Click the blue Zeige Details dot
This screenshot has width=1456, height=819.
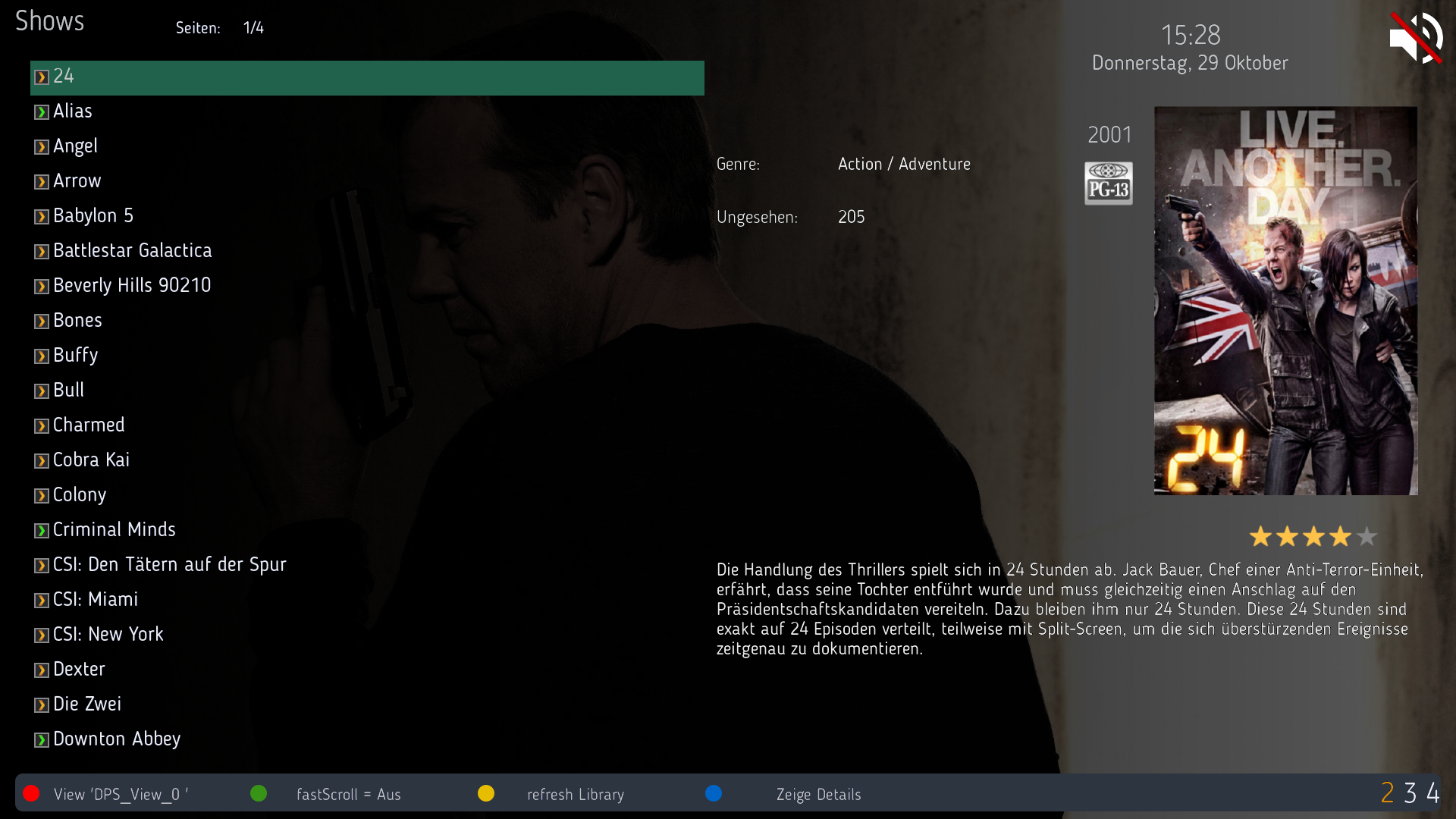(x=714, y=793)
